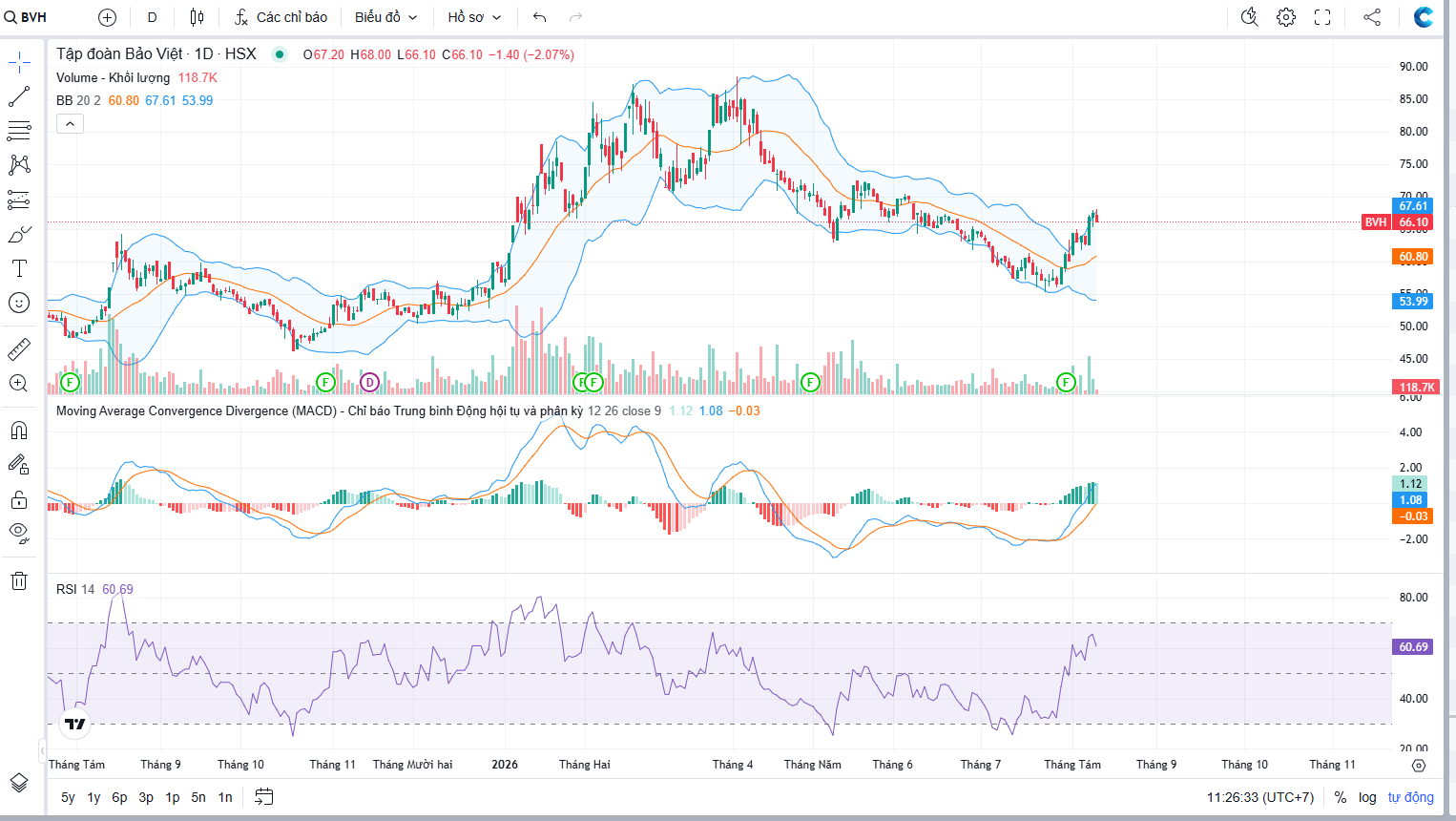
Task: Select the 3p time range
Action: 146,797
